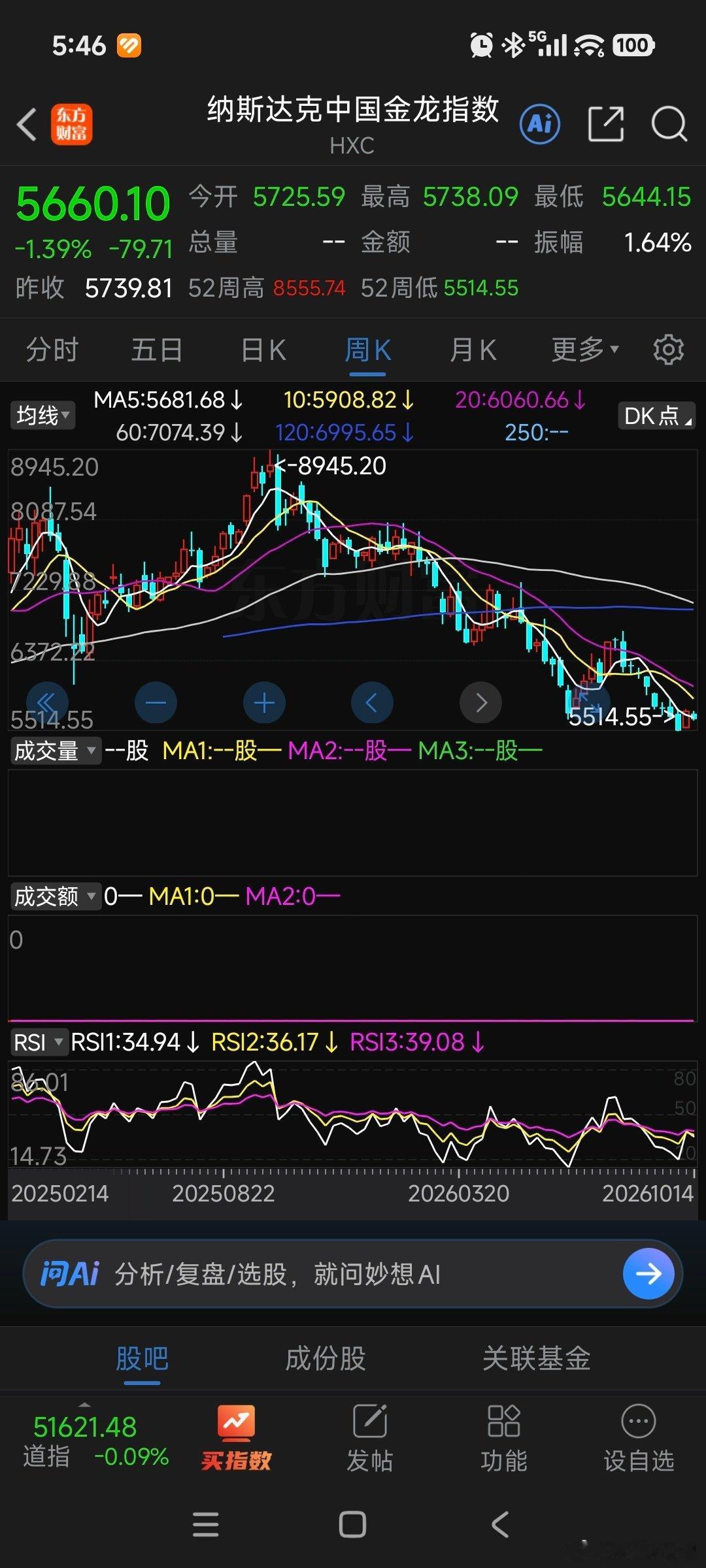The image size is (706, 1568).
Task: Switch to 五日 chart tab
Action: tap(157, 350)
